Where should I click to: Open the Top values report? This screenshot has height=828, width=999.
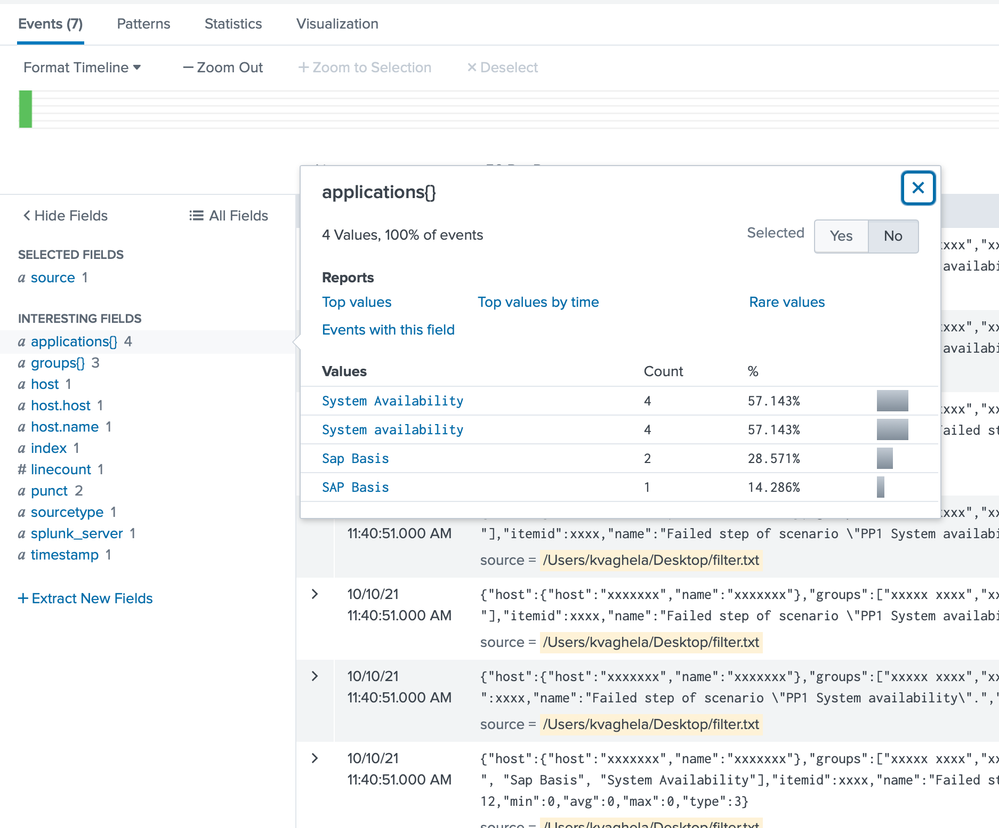pyautogui.click(x=356, y=302)
